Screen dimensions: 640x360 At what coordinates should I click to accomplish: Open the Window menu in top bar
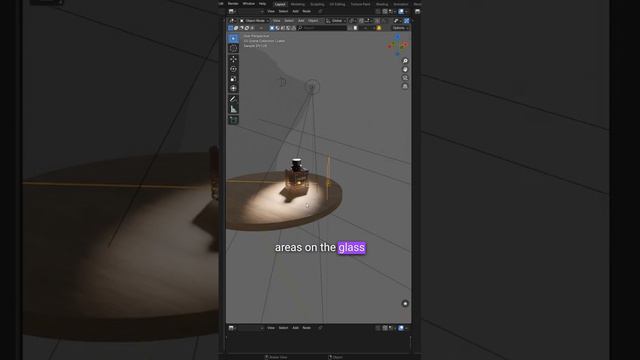click(249, 4)
